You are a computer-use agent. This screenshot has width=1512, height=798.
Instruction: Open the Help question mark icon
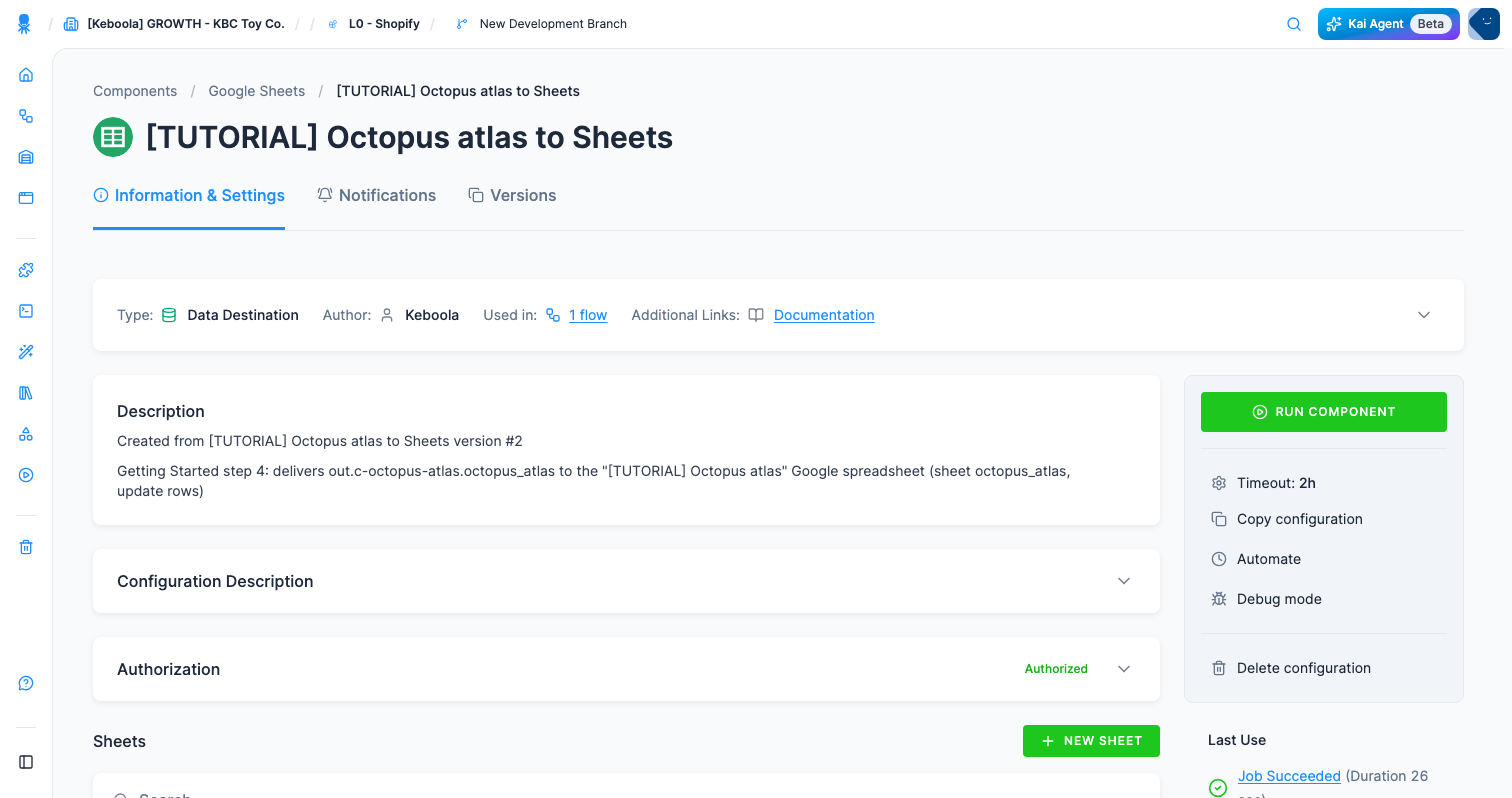[26, 683]
